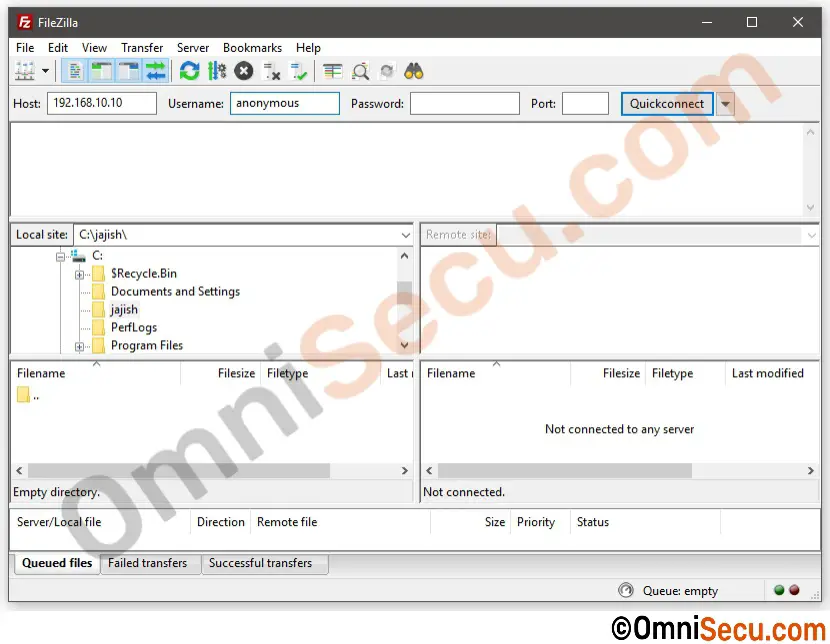This screenshot has height=644, width=830.
Task: Toggle directory comparison icon
Action: (x=360, y=71)
